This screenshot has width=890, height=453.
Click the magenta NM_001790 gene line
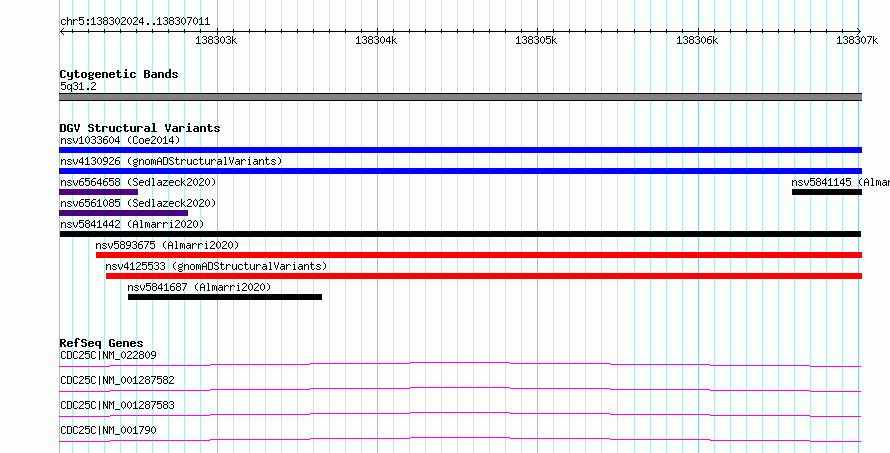pos(460,439)
